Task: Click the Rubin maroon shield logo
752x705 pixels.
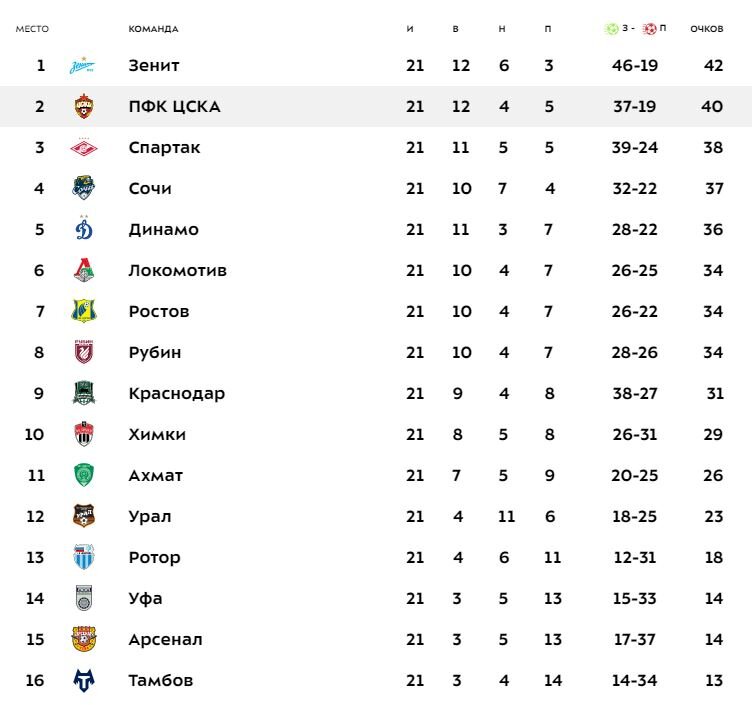Action: click(x=83, y=352)
